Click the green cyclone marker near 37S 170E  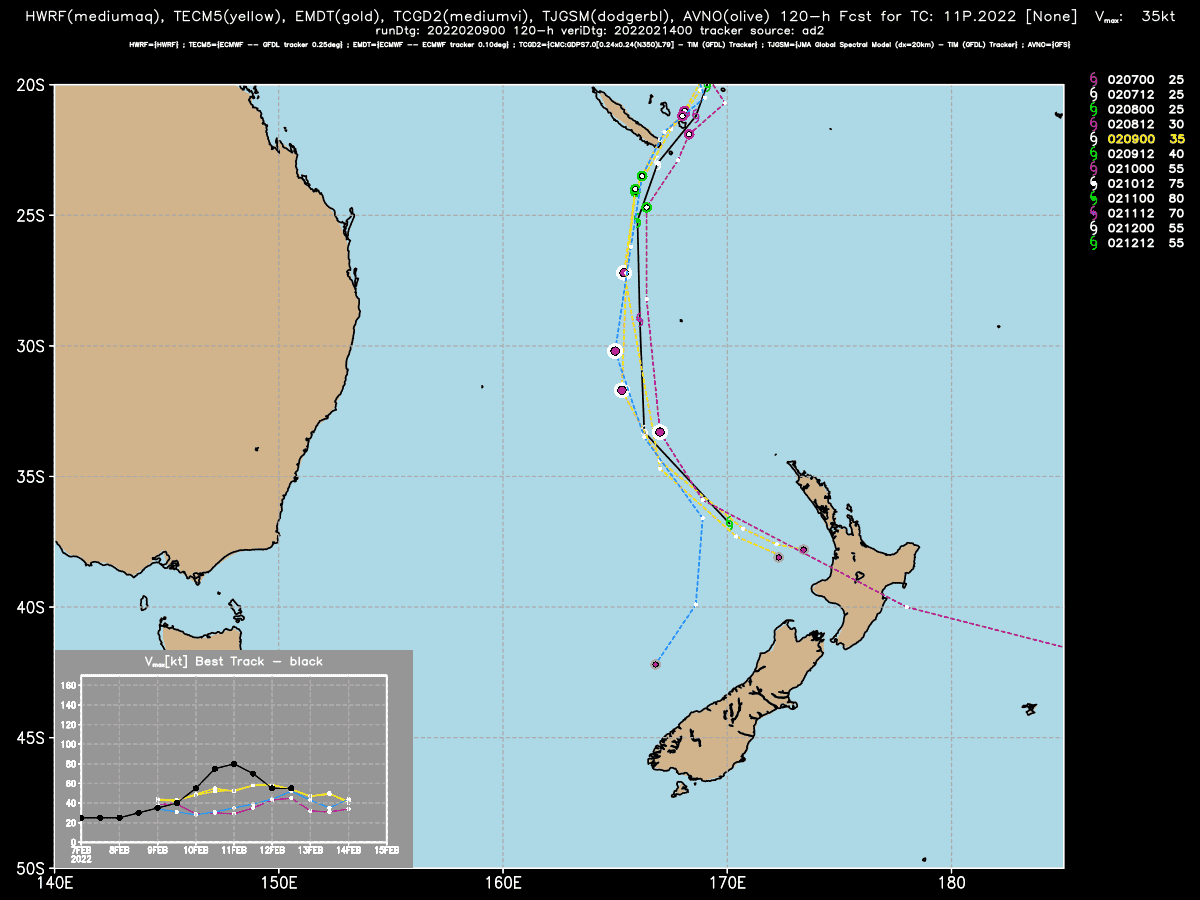tap(729, 524)
